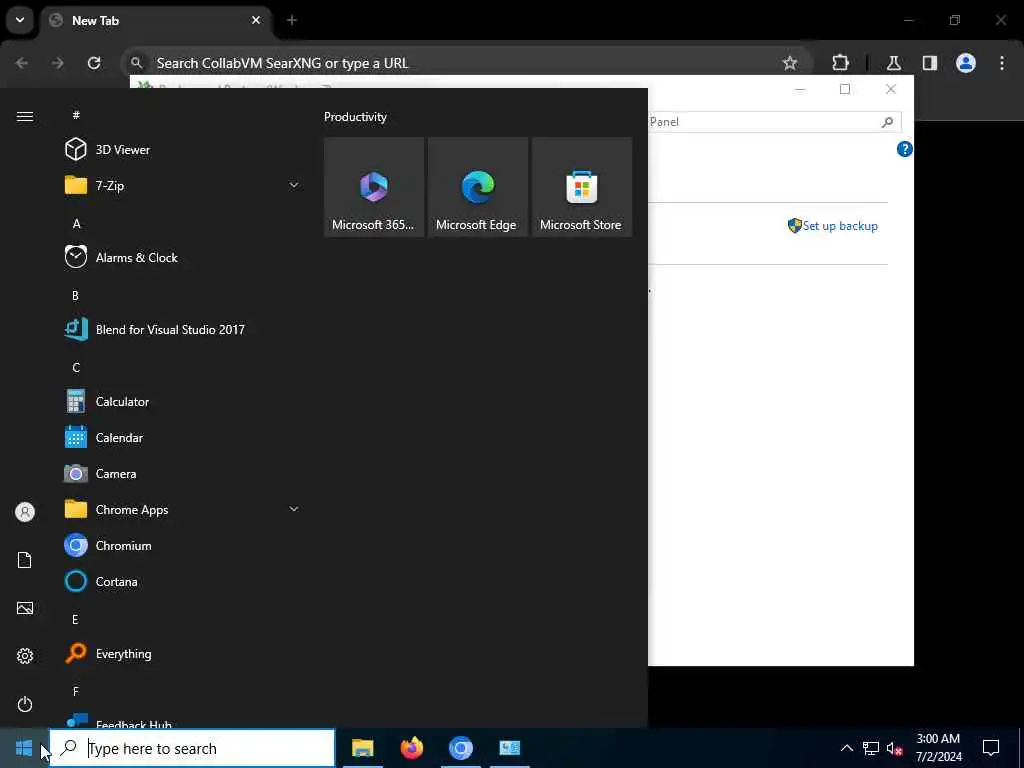Click the Chromium address bar

[467, 63]
